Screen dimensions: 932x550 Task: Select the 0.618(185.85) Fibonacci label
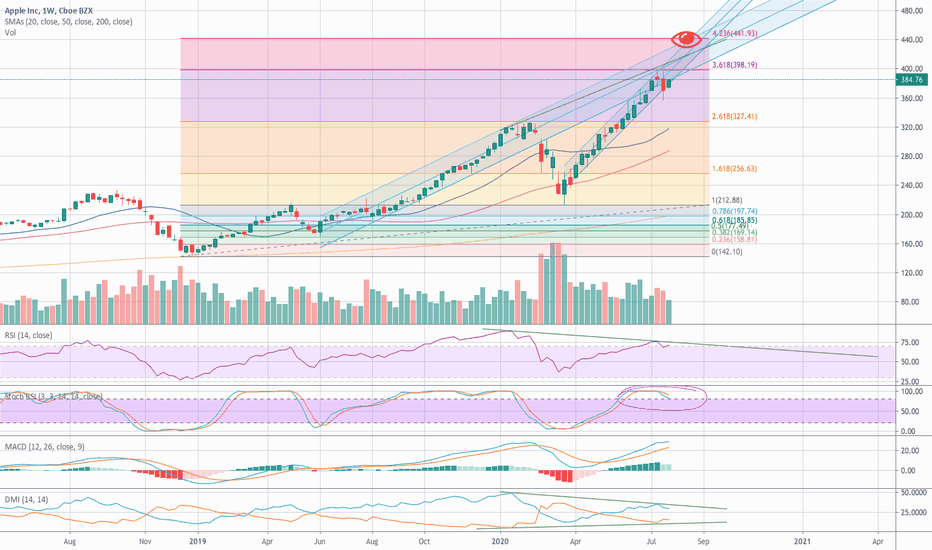735,220
